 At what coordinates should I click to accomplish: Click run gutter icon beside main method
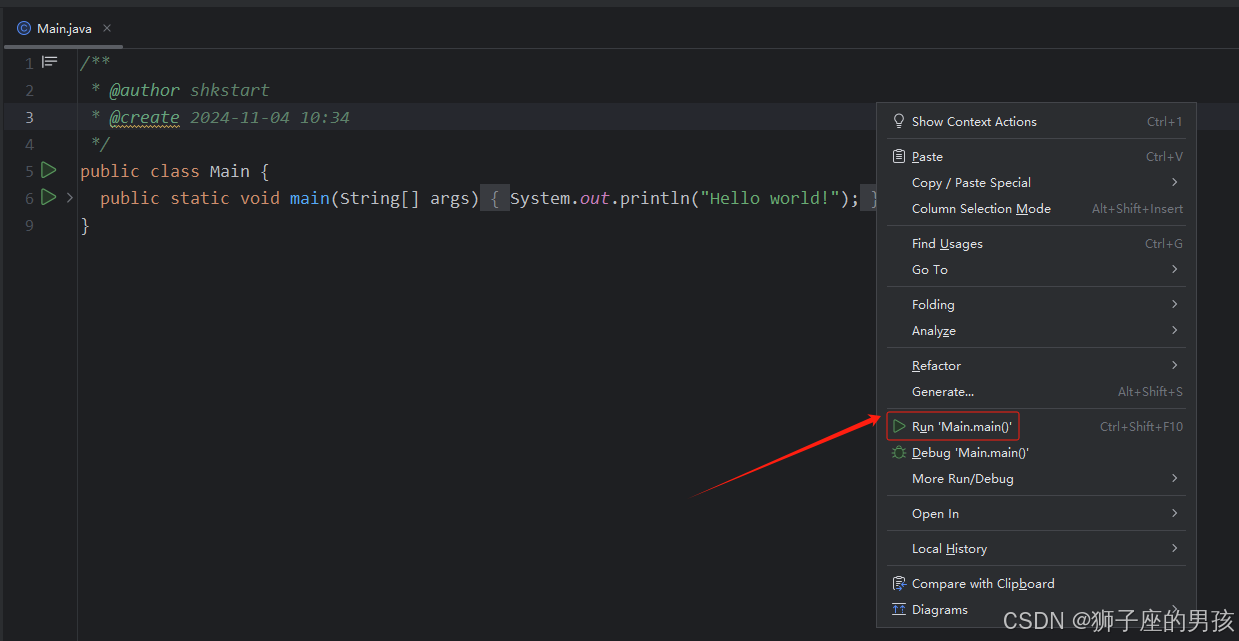pyautogui.click(x=48, y=197)
